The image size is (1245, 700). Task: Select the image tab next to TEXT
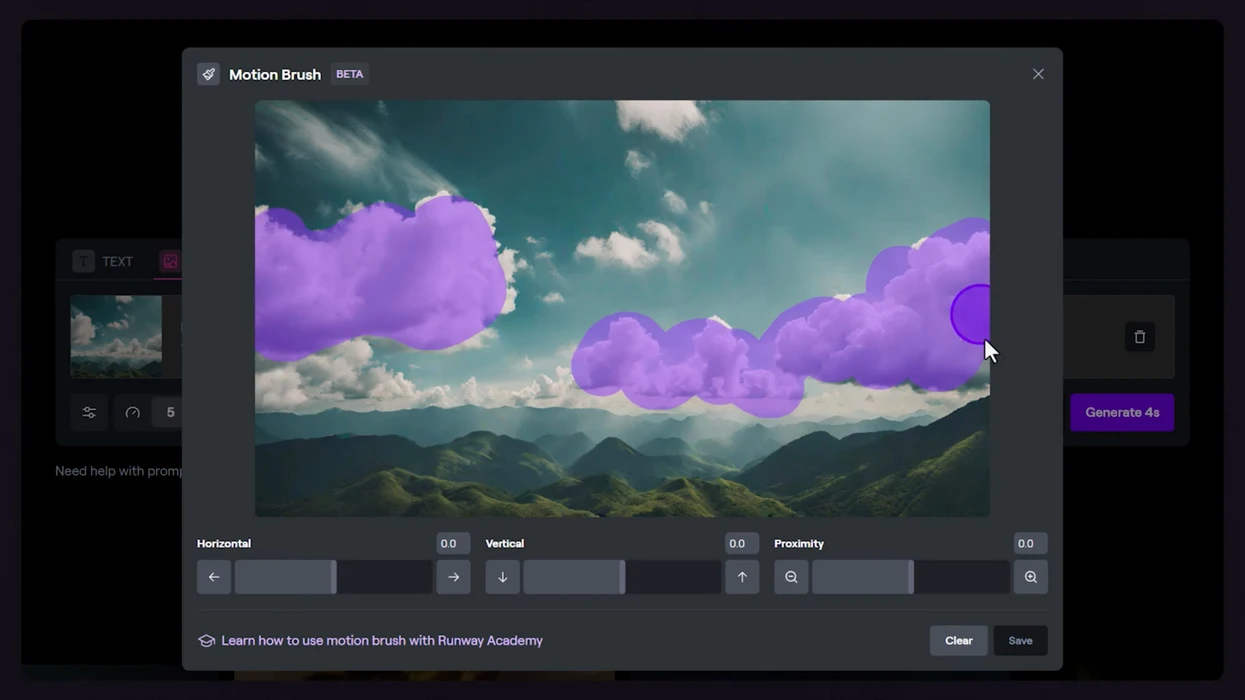click(x=171, y=262)
